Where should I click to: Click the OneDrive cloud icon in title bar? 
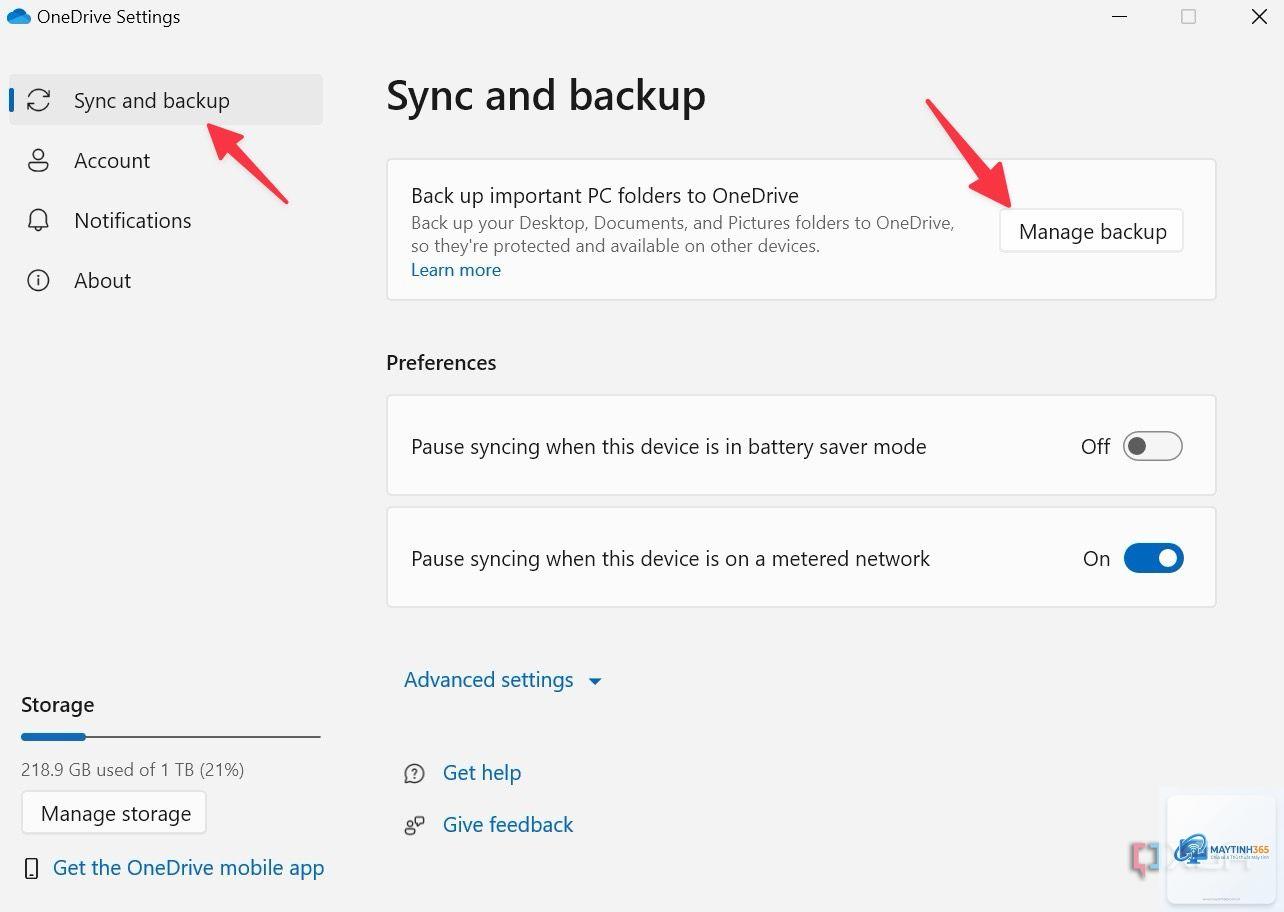(18, 17)
